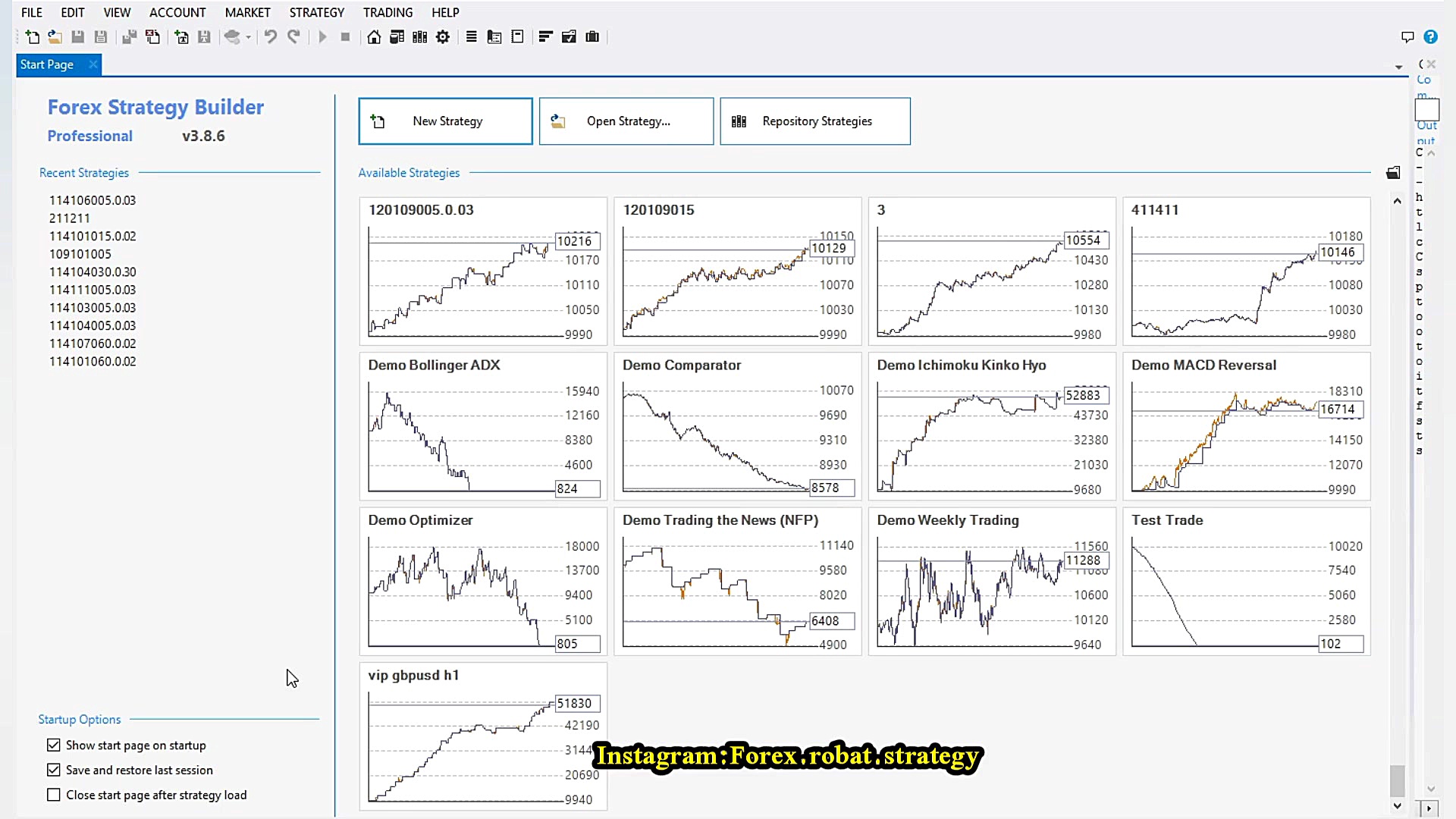Expand the tab list dropdown arrow
Image resolution: width=1456 pixels, height=819 pixels.
[1398, 67]
